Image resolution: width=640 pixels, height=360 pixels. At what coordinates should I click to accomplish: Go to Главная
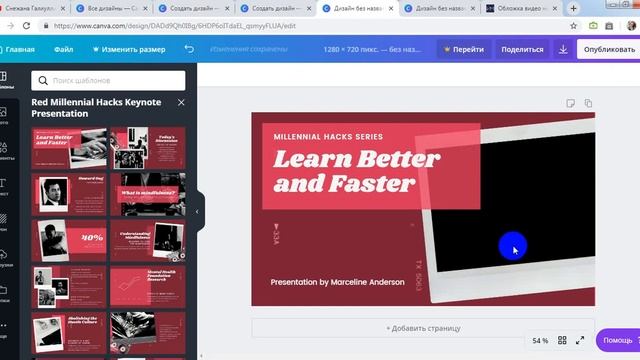pyautogui.click(x=18, y=49)
